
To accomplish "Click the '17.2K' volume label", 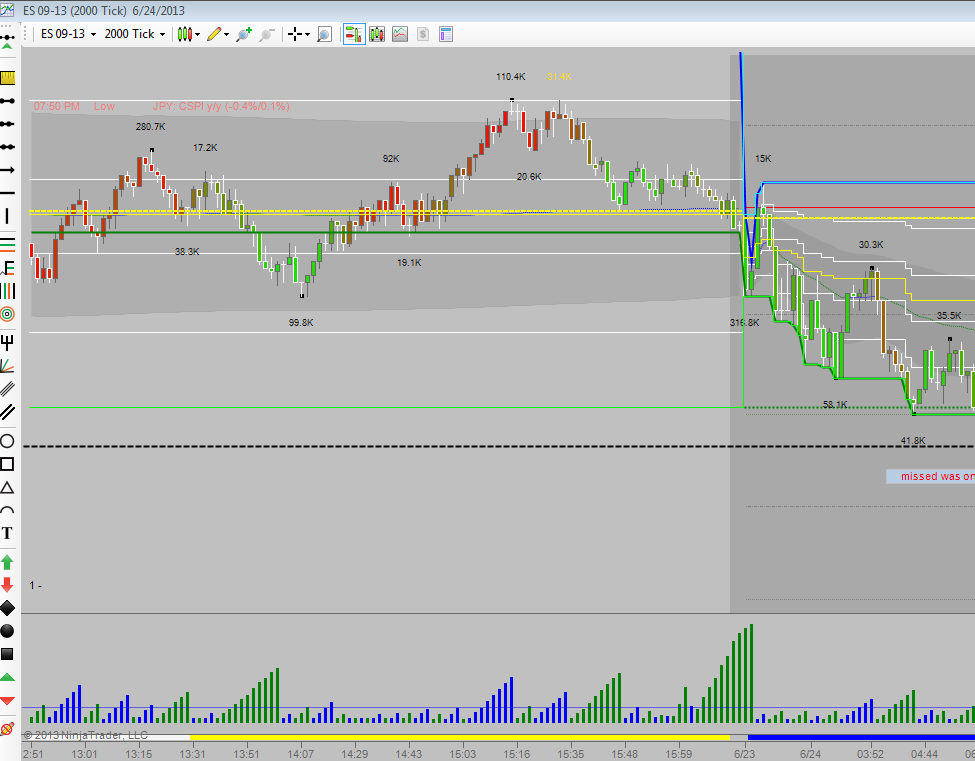I will pyautogui.click(x=205, y=148).
